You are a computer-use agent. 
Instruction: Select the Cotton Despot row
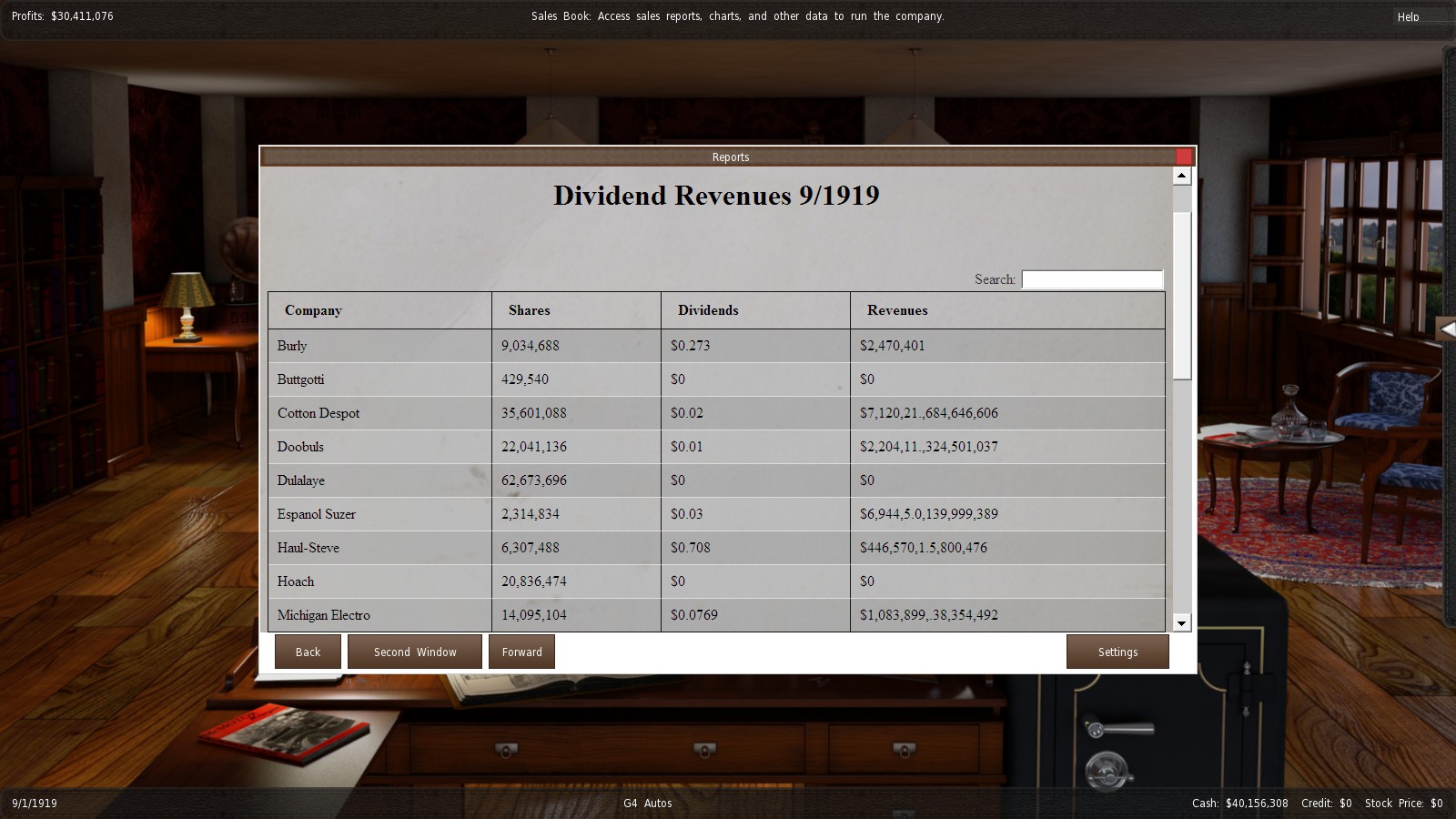318,413
